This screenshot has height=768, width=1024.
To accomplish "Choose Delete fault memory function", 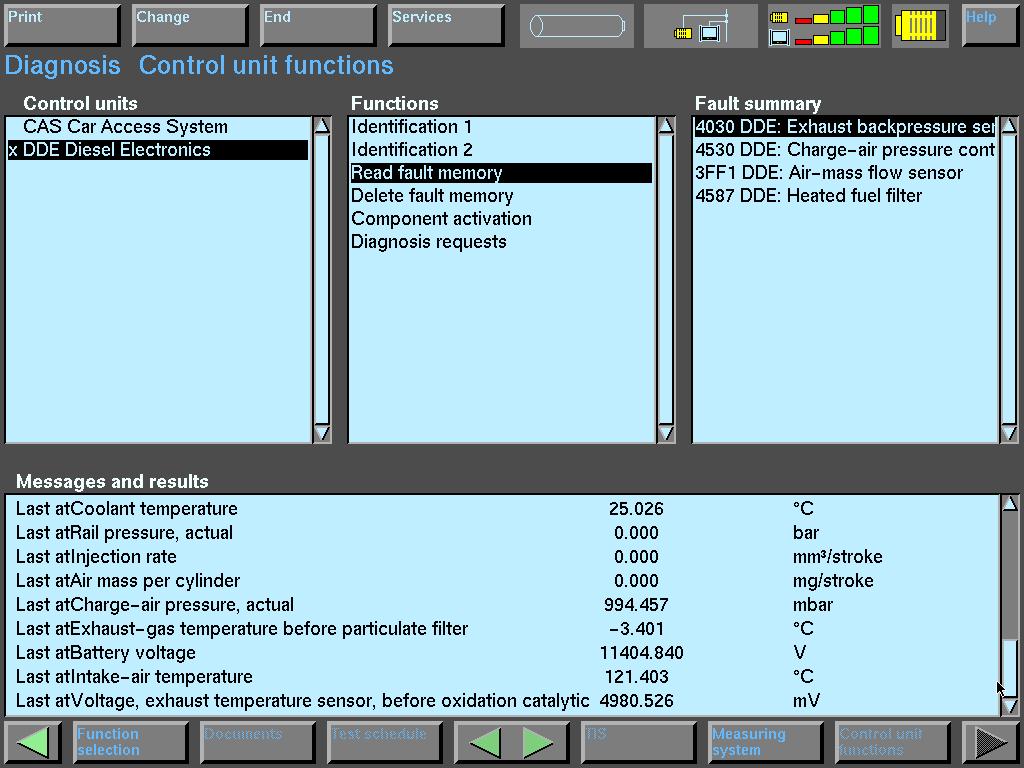I will click(x=432, y=196).
